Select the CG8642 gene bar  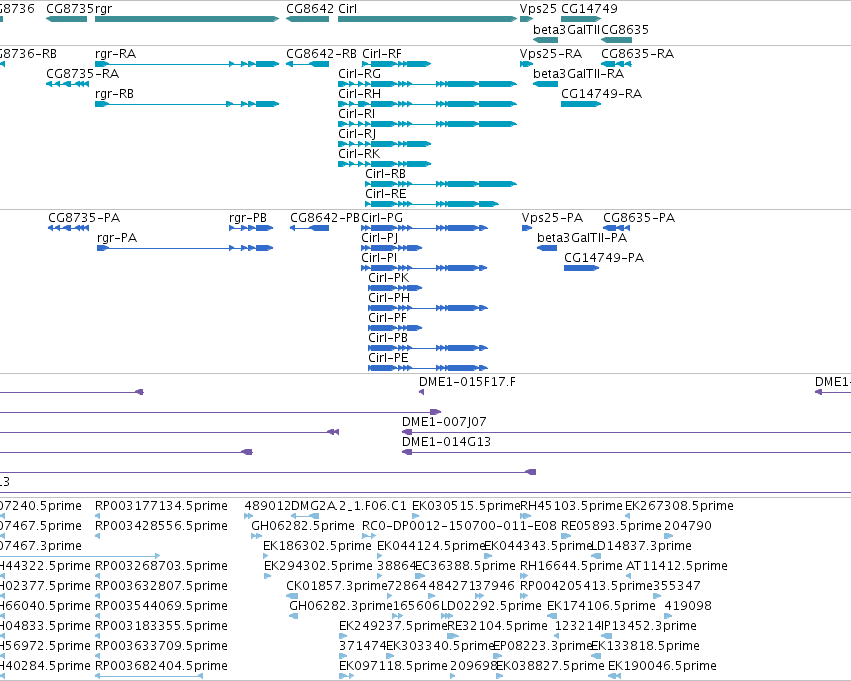click(x=307, y=19)
